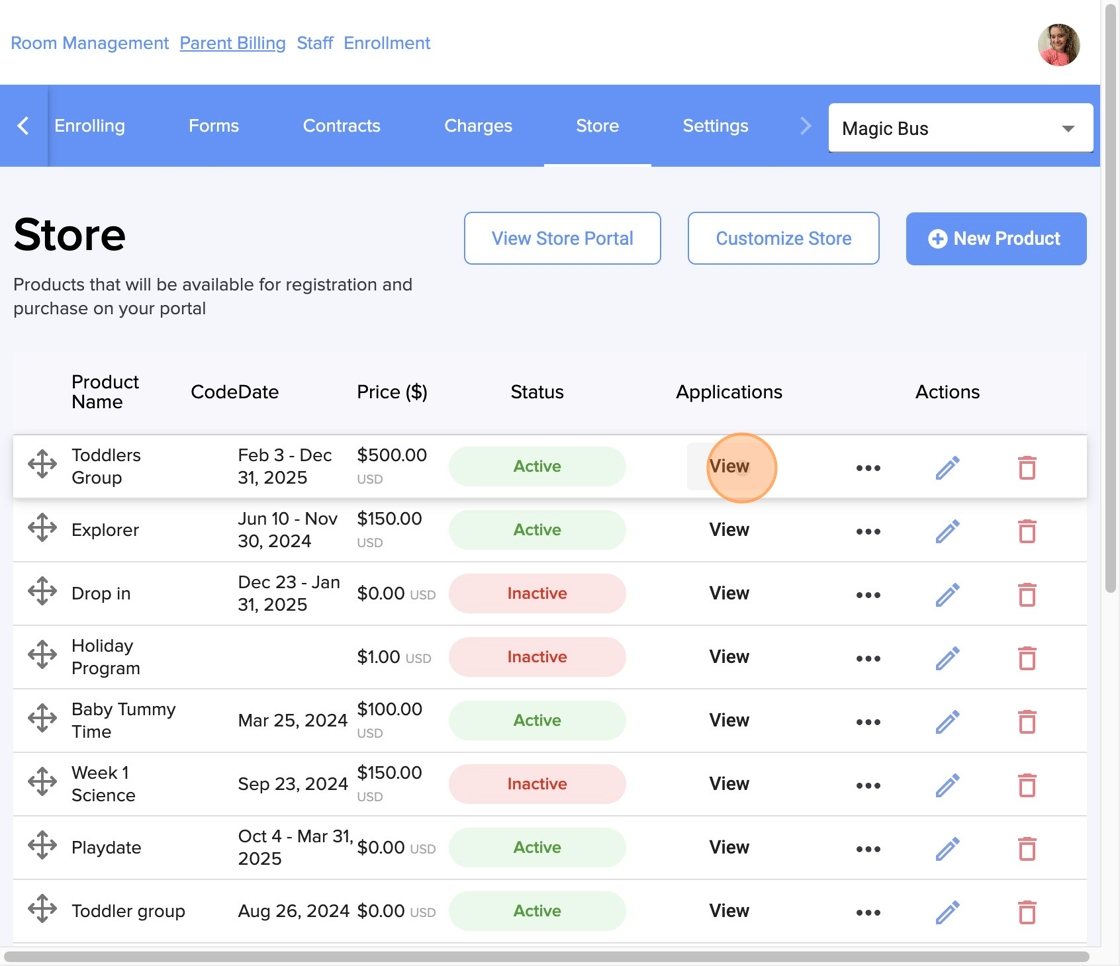Delete the Toddler group product

1026,912
